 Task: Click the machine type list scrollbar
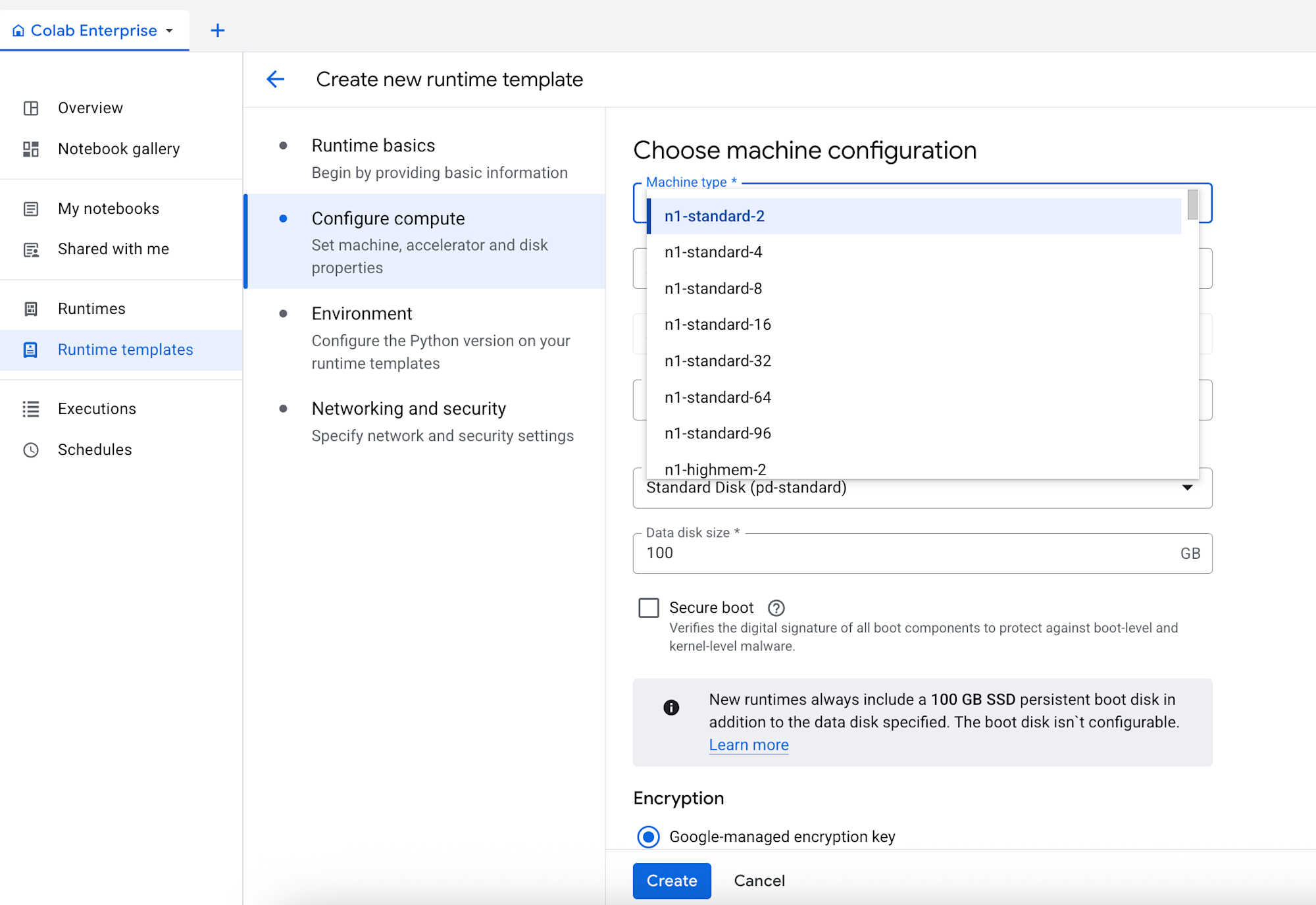pos(1192,205)
